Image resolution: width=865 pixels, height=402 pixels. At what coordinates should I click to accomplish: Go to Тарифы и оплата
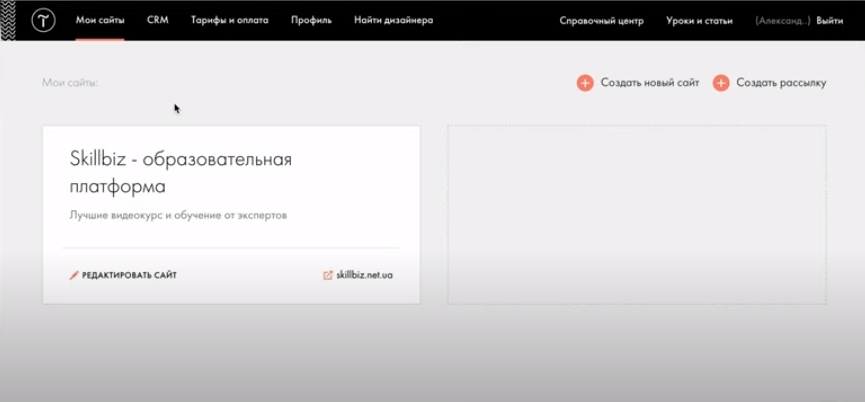(x=229, y=20)
